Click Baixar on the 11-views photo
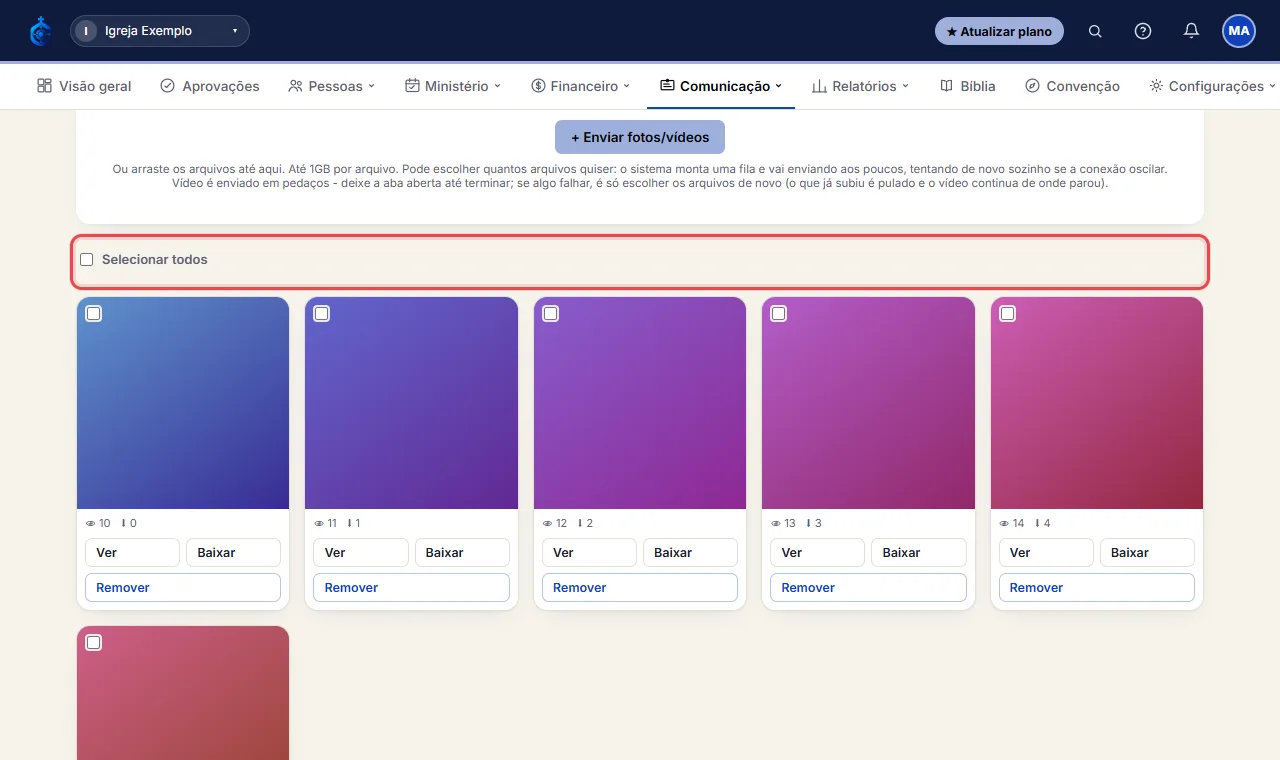Screen dimensions: 1280x760 pos(462,552)
